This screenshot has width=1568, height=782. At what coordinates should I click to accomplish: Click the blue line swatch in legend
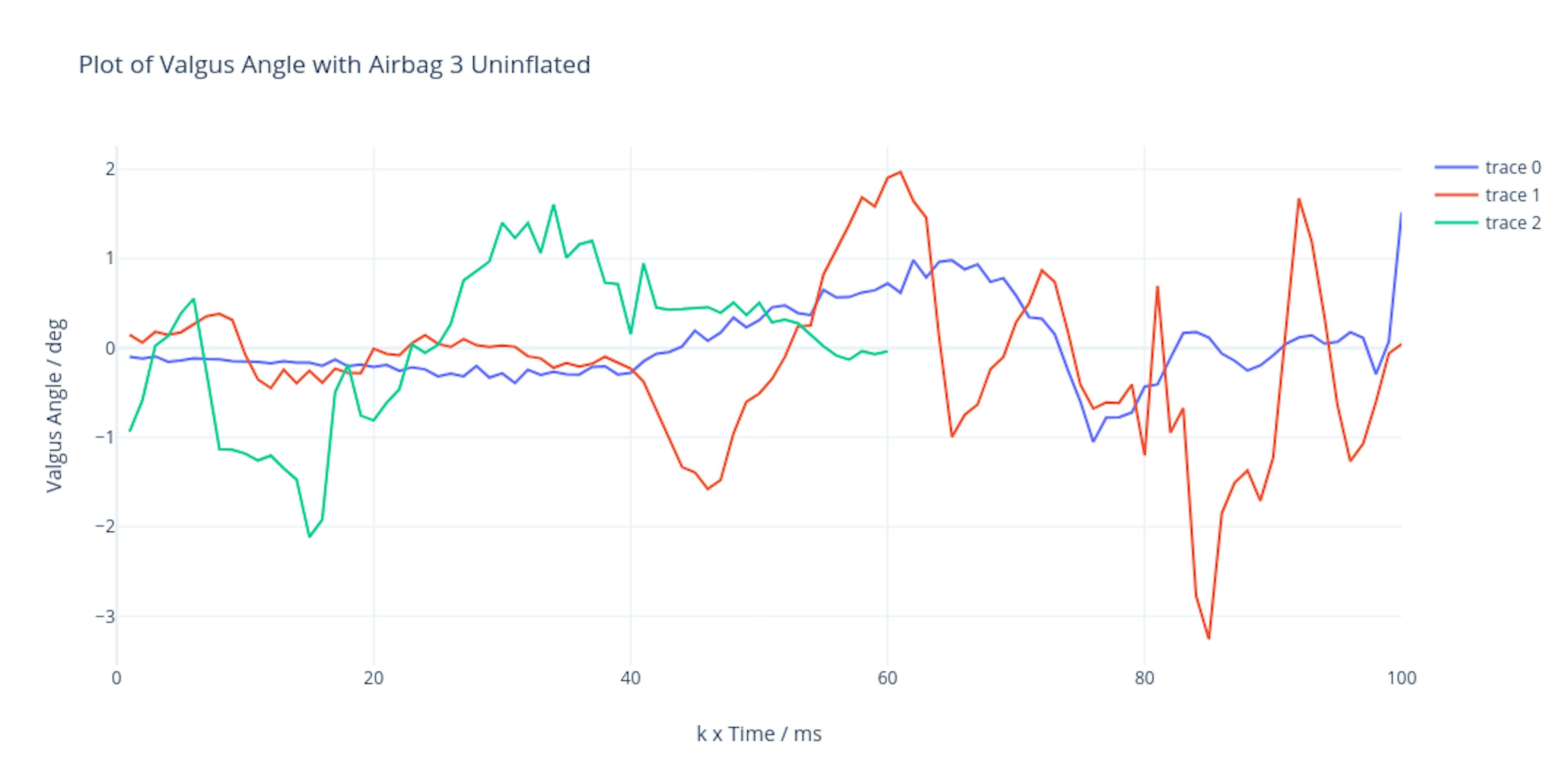1456,167
